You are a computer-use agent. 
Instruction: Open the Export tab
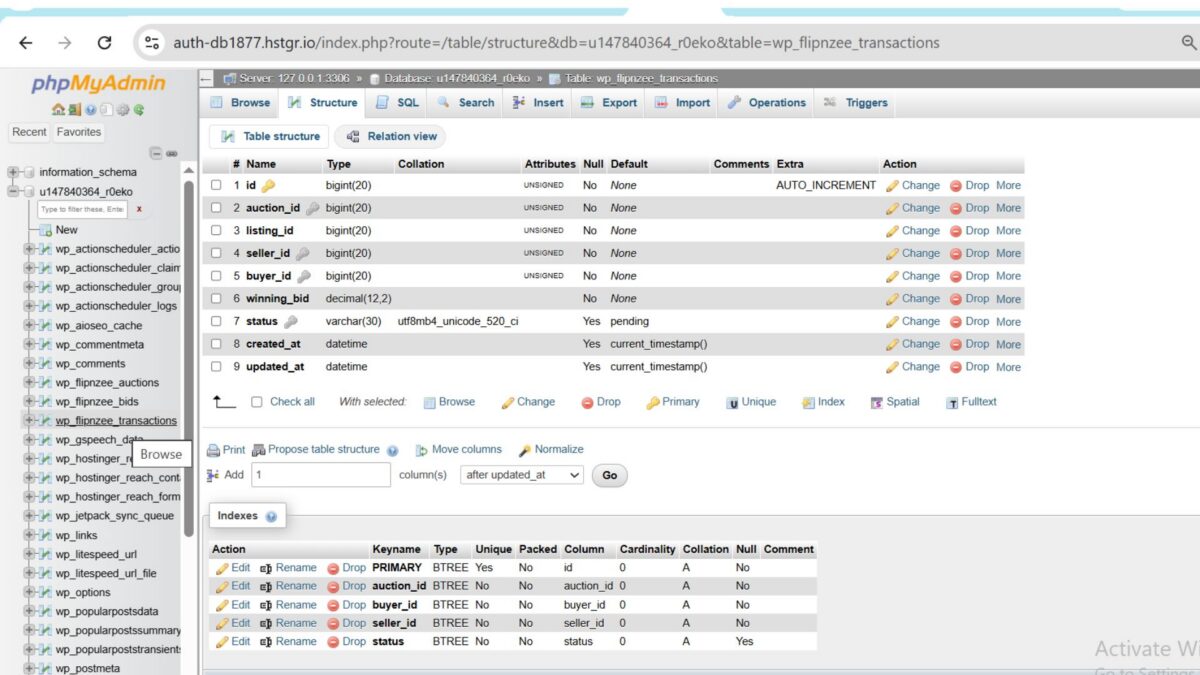[609, 102]
